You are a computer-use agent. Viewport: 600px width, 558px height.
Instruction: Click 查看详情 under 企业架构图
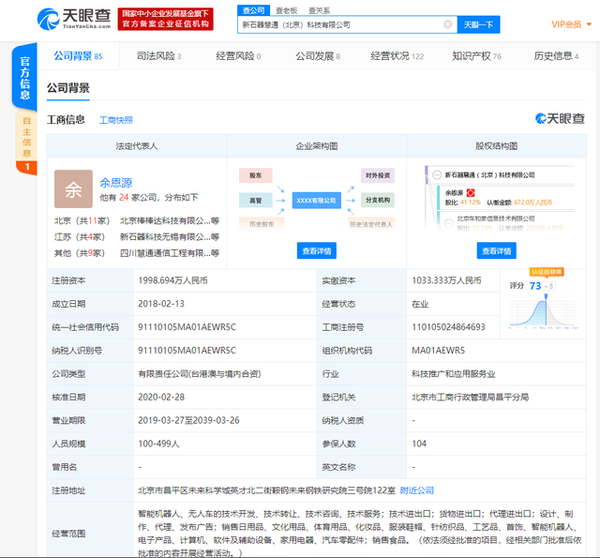(x=316, y=251)
